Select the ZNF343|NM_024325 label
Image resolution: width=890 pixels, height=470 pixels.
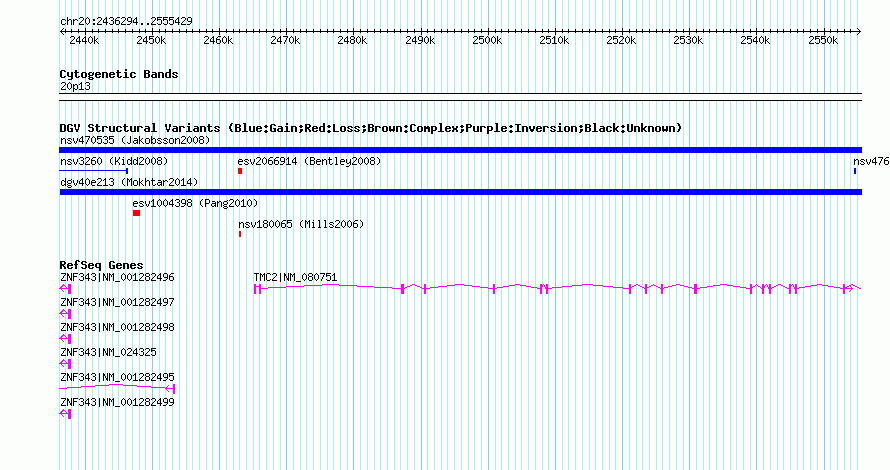pos(108,352)
